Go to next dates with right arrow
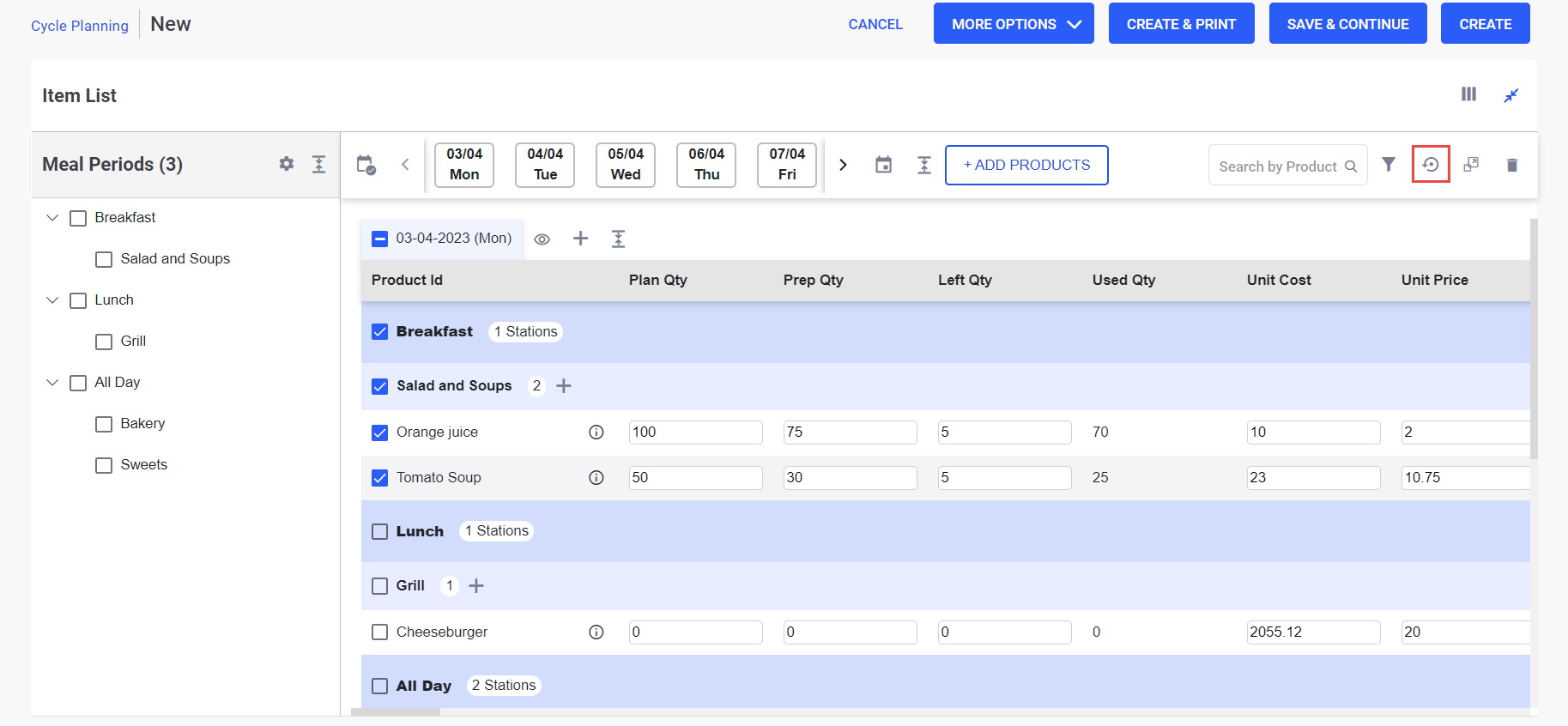 coord(843,165)
